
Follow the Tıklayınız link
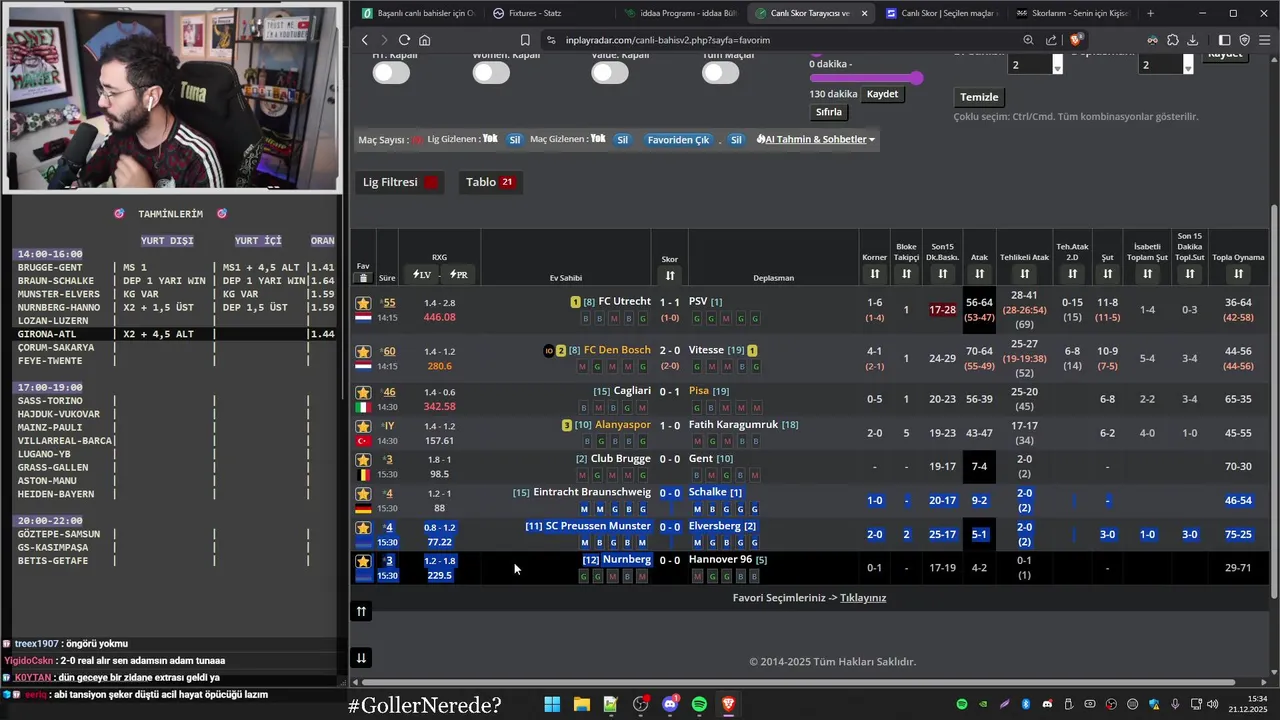[863, 598]
